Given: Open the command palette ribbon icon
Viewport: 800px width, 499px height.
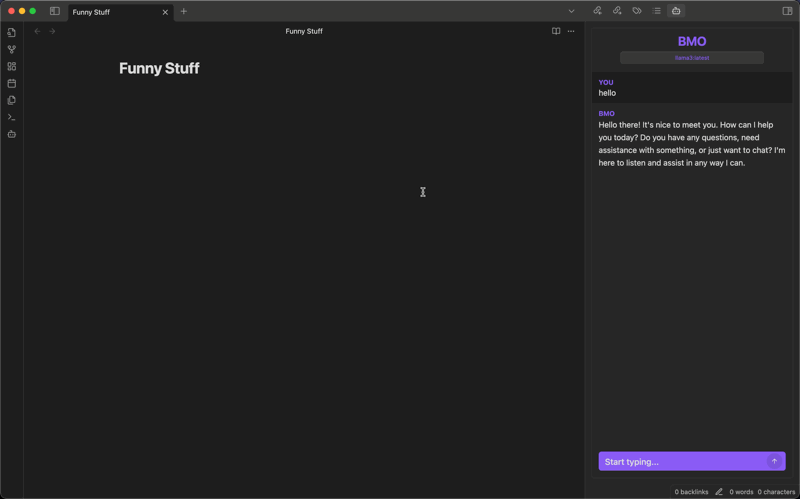Looking at the screenshot, I should pyautogui.click(x=12, y=117).
